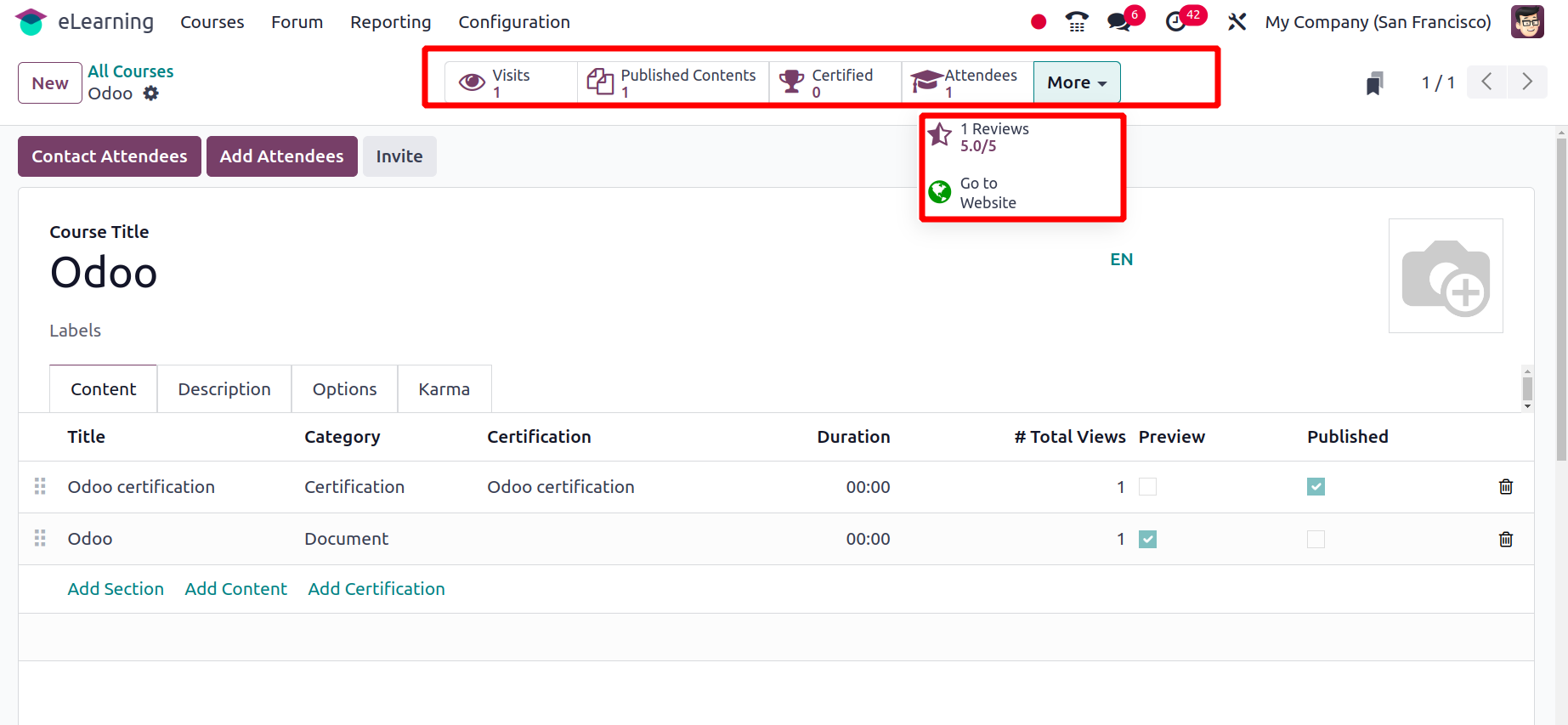Sort by the Category column header
Screen dimensions: 1568x725
tap(342, 437)
